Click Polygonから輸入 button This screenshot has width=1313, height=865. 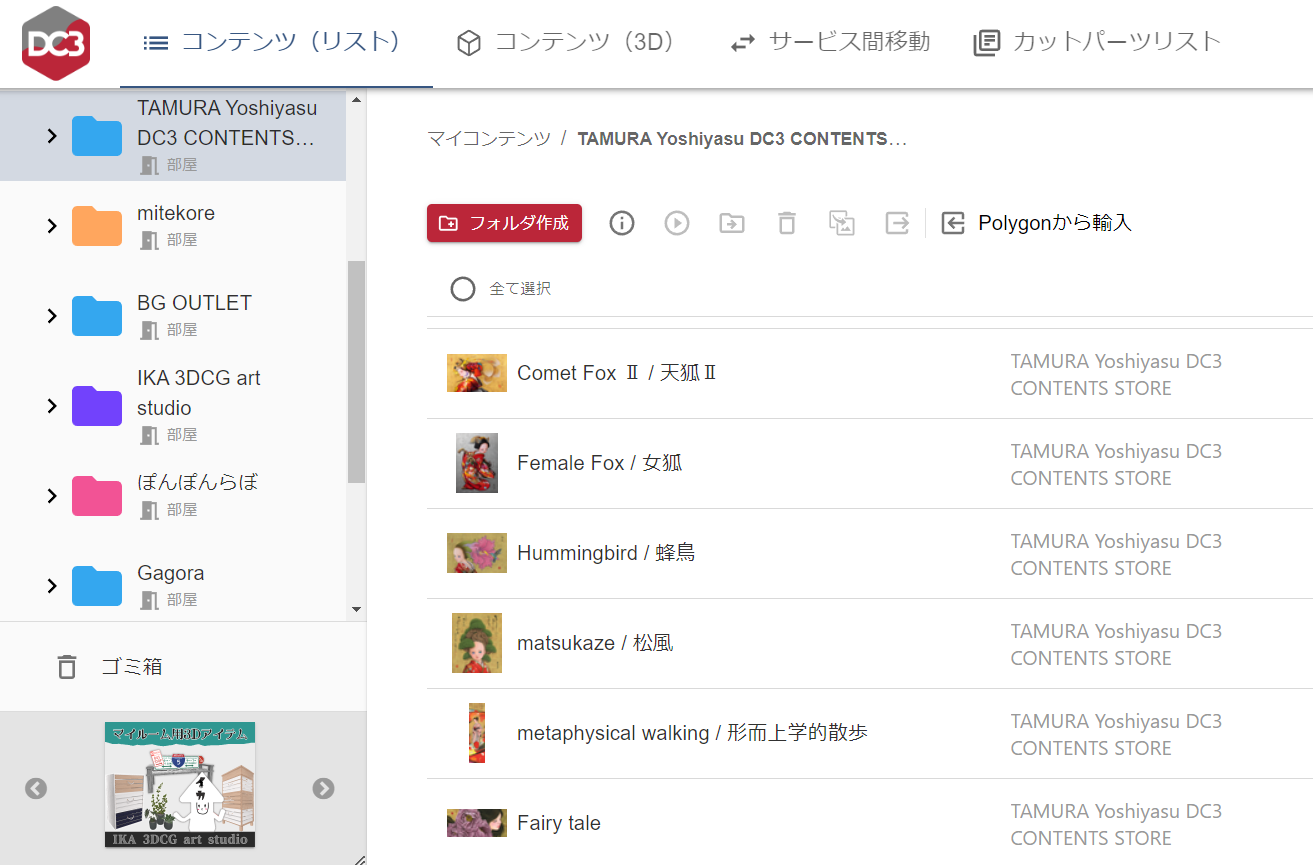(1037, 223)
